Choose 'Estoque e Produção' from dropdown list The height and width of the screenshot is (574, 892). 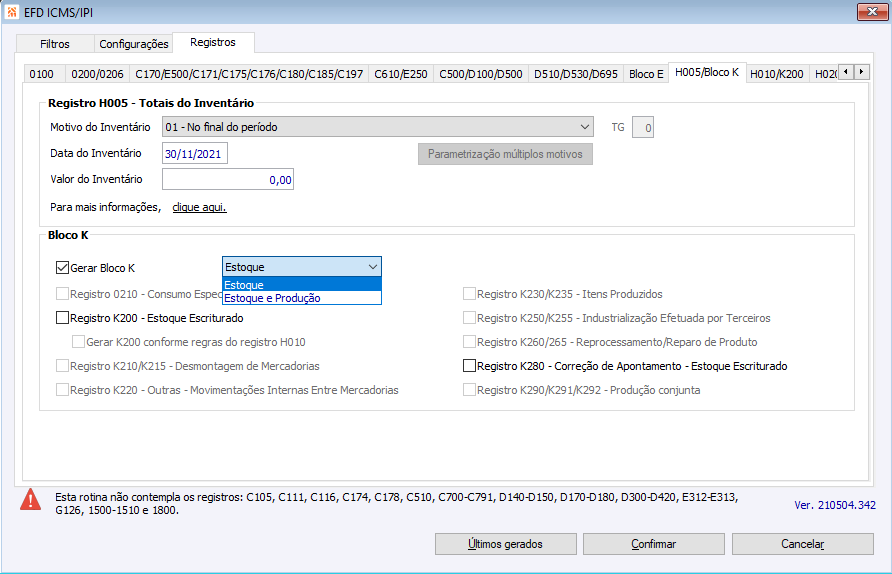click(x=302, y=298)
